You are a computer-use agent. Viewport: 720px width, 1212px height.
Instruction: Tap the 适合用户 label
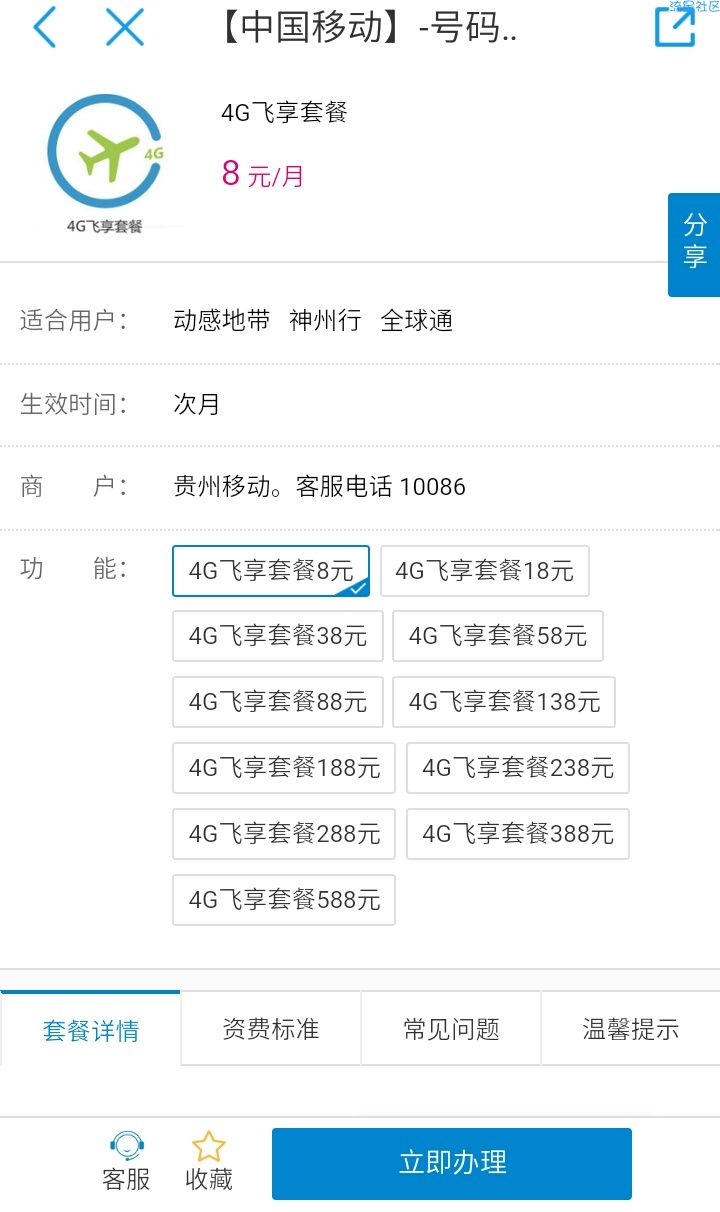(x=74, y=321)
